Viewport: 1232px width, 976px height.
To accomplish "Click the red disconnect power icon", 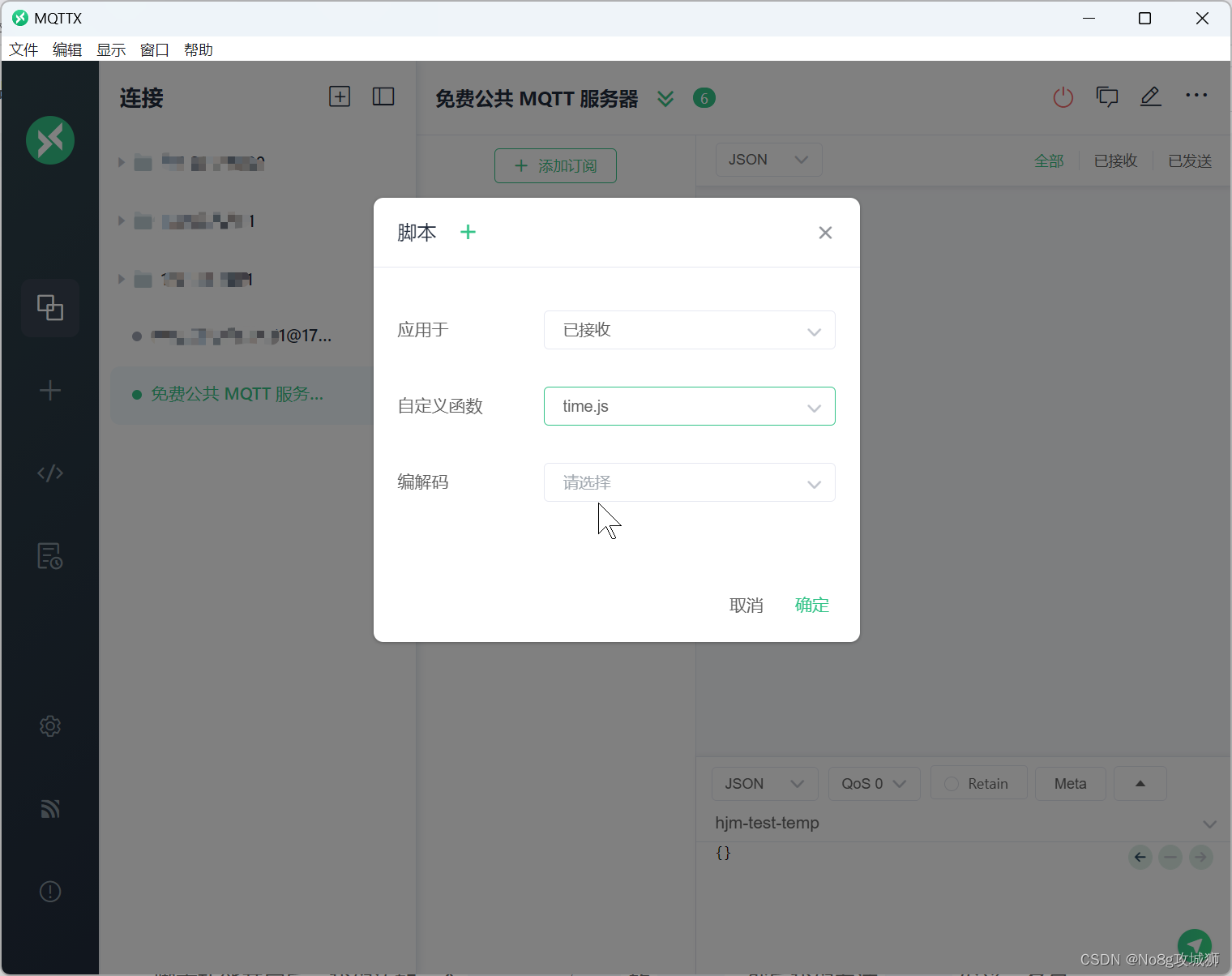I will [1063, 97].
